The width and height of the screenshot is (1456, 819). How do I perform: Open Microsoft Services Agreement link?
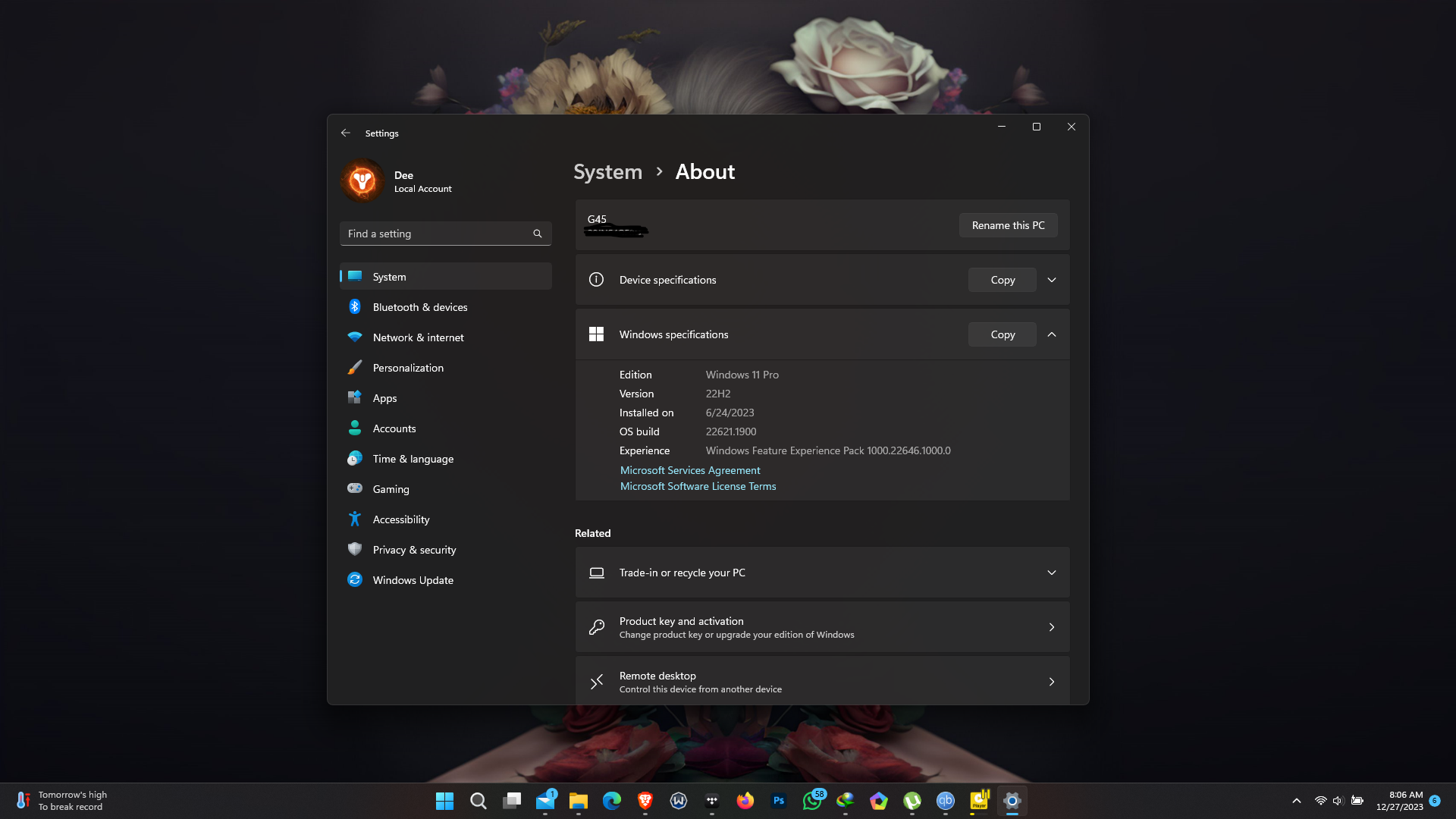(x=690, y=470)
